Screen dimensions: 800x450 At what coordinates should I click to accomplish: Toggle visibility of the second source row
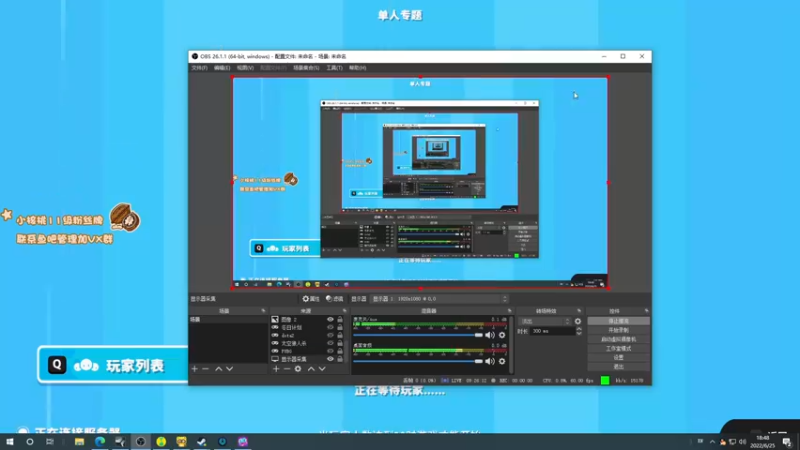coord(330,328)
